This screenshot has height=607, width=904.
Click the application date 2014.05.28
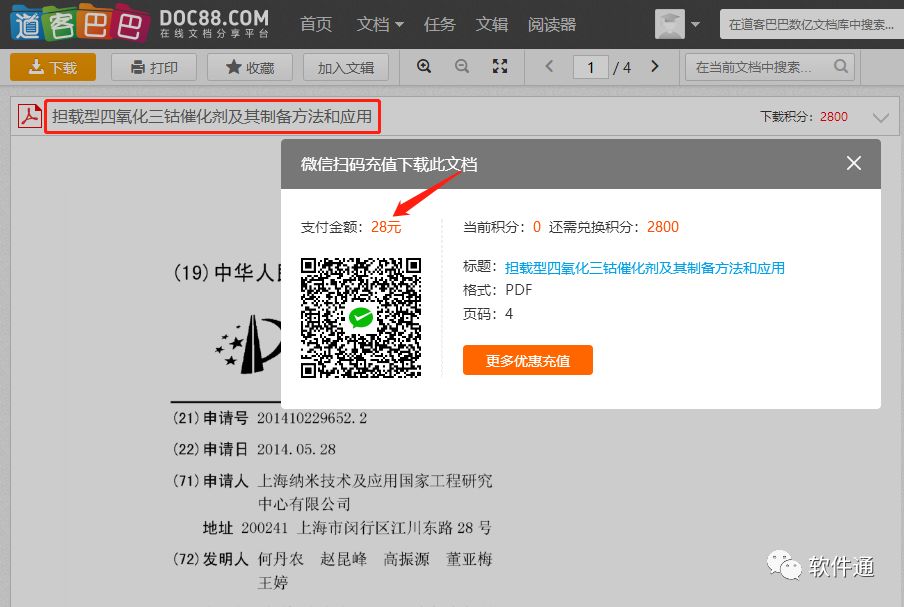[296, 449]
